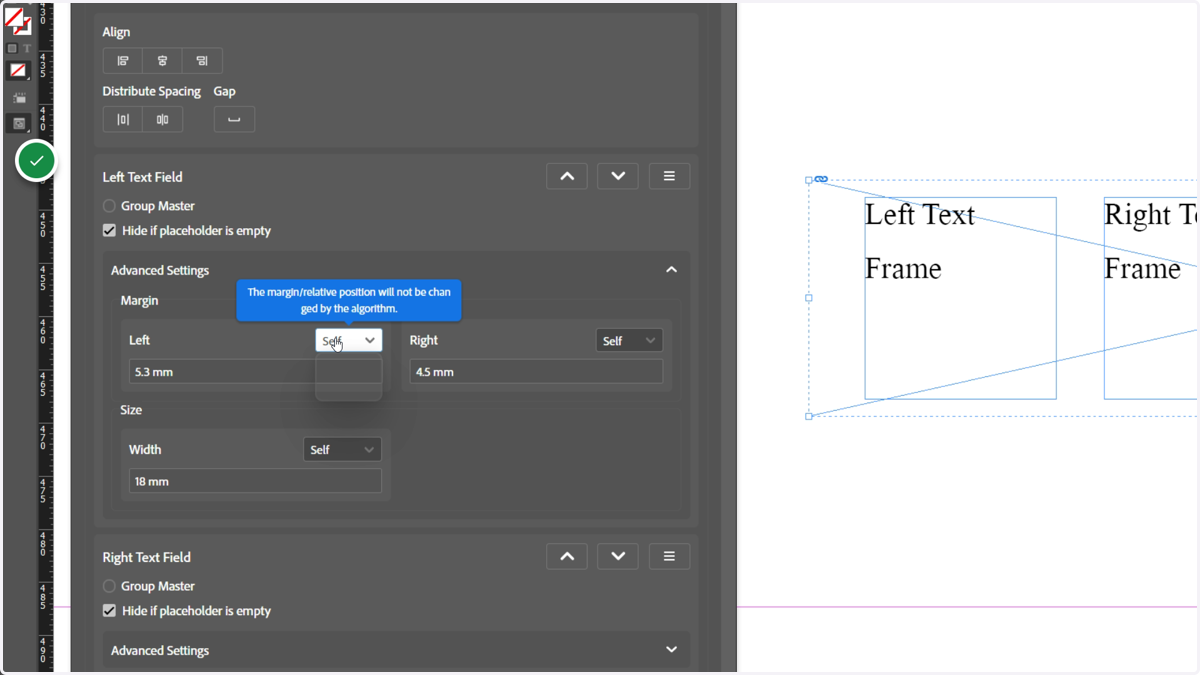Click the Width 18 mm field

(255, 481)
